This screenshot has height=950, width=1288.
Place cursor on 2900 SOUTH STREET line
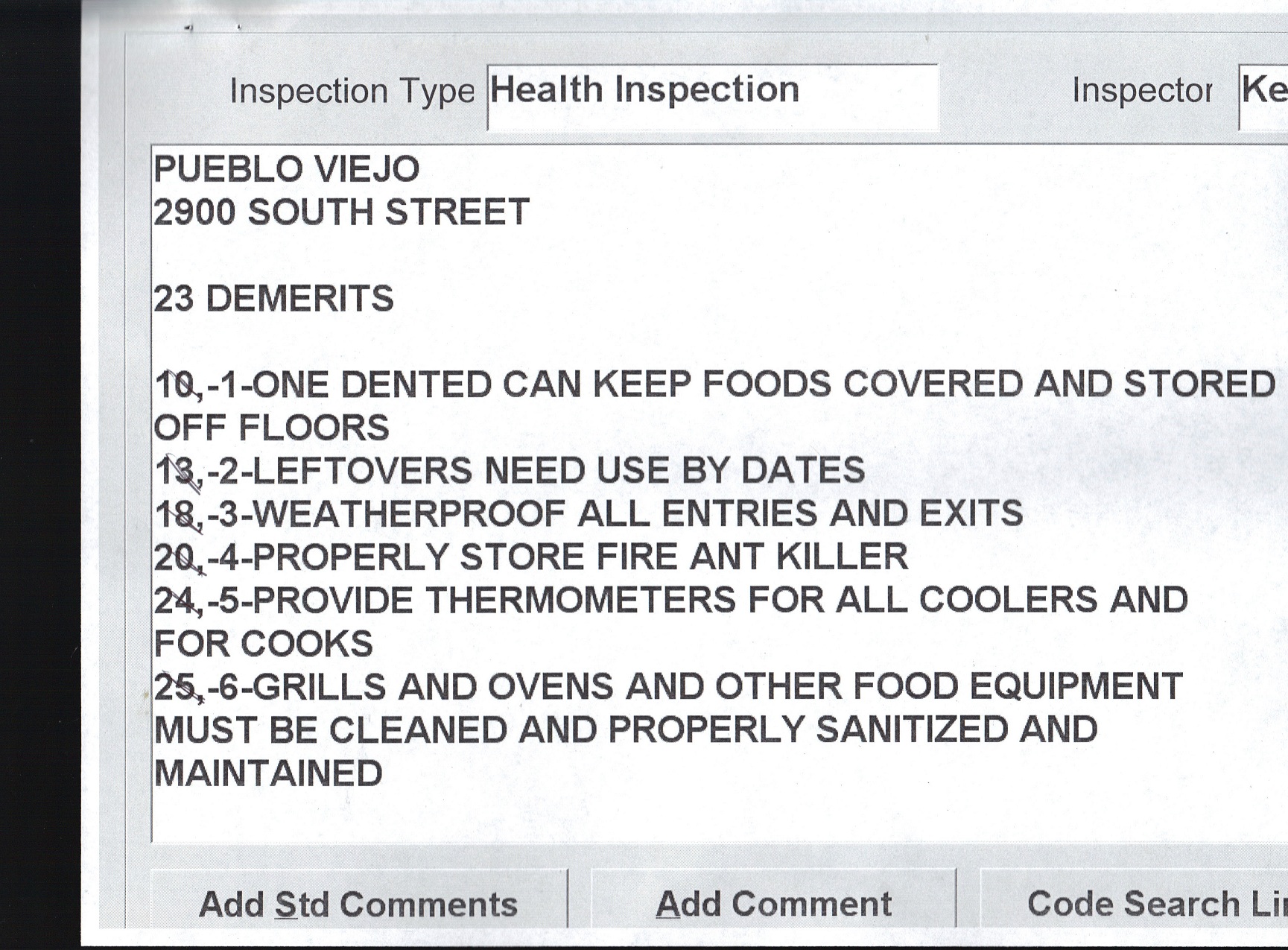pyautogui.click(x=341, y=212)
